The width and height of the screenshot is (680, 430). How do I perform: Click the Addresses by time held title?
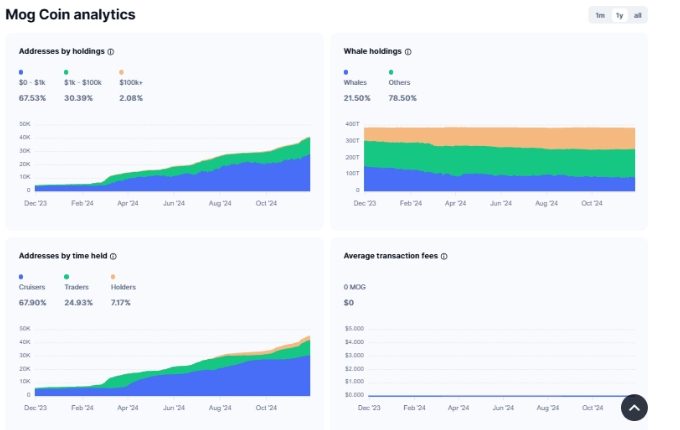point(63,256)
